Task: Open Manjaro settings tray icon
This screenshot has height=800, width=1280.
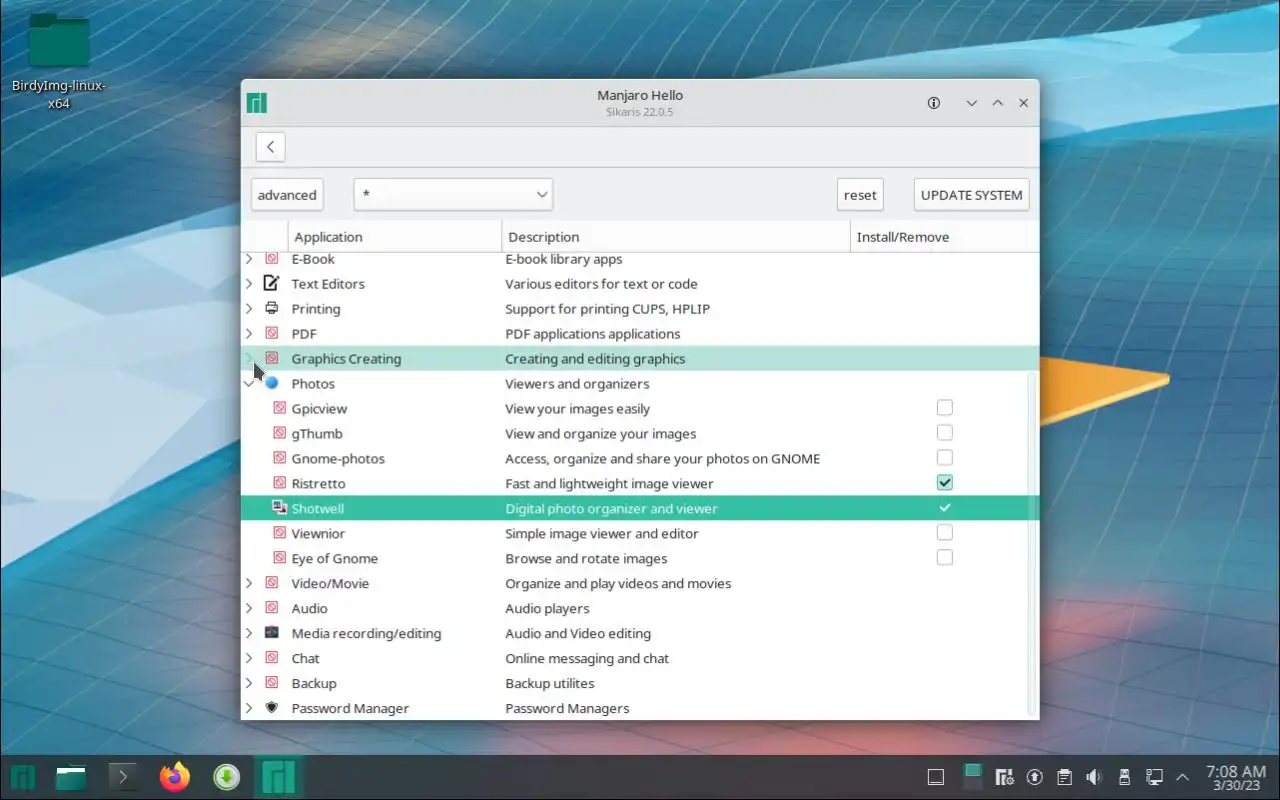Action: click(1005, 777)
